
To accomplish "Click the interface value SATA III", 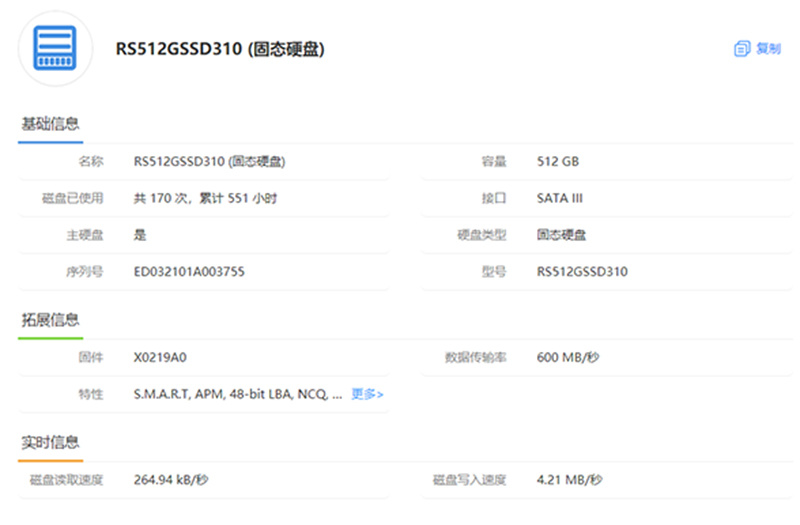I will 559,198.
